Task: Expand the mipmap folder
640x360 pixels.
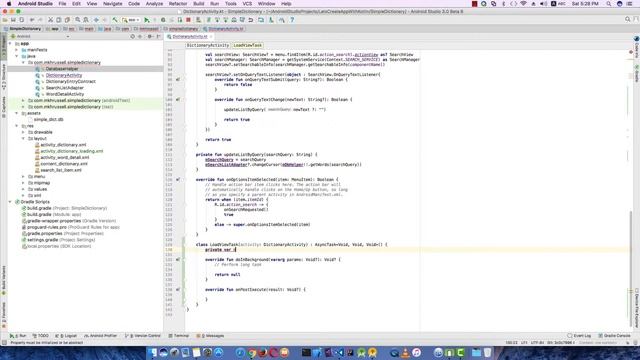Action: [23, 183]
